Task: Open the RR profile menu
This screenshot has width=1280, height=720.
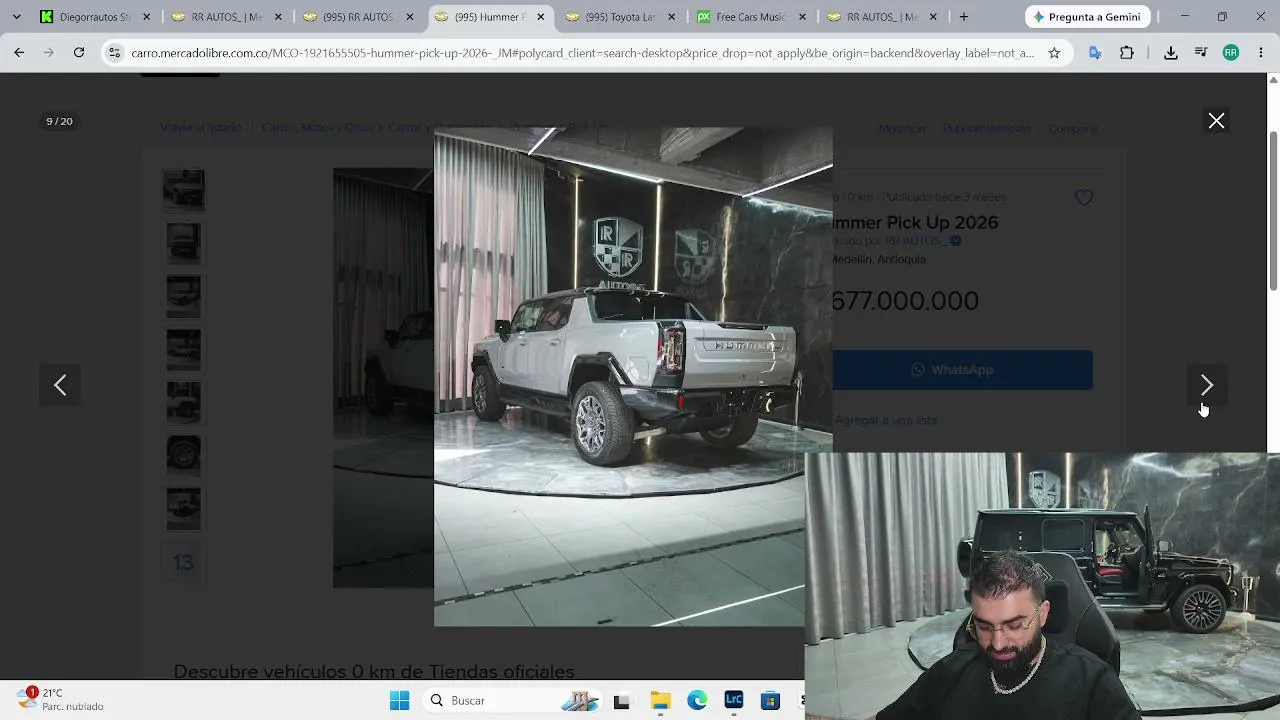Action: (1231, 53)
